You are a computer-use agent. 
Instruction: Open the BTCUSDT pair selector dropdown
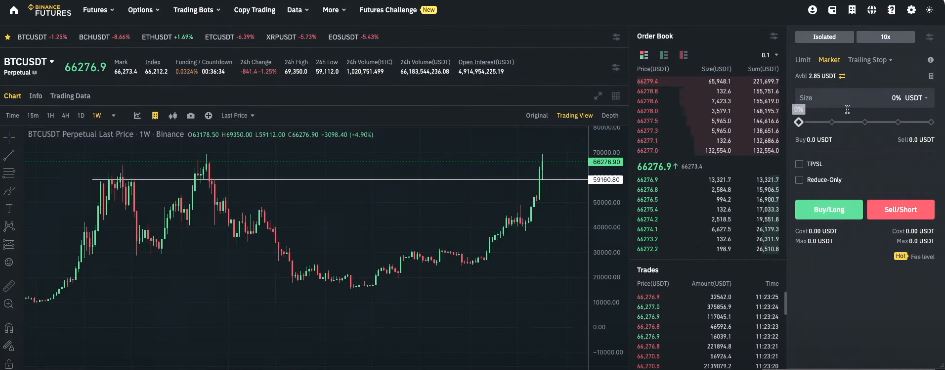[29, 61]
